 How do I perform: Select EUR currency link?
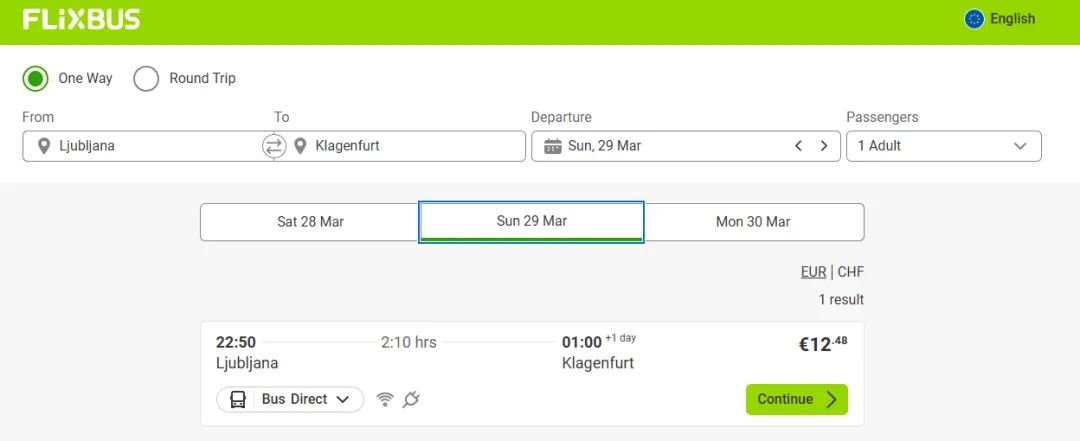pyautogui.click(x=813, y=272)
